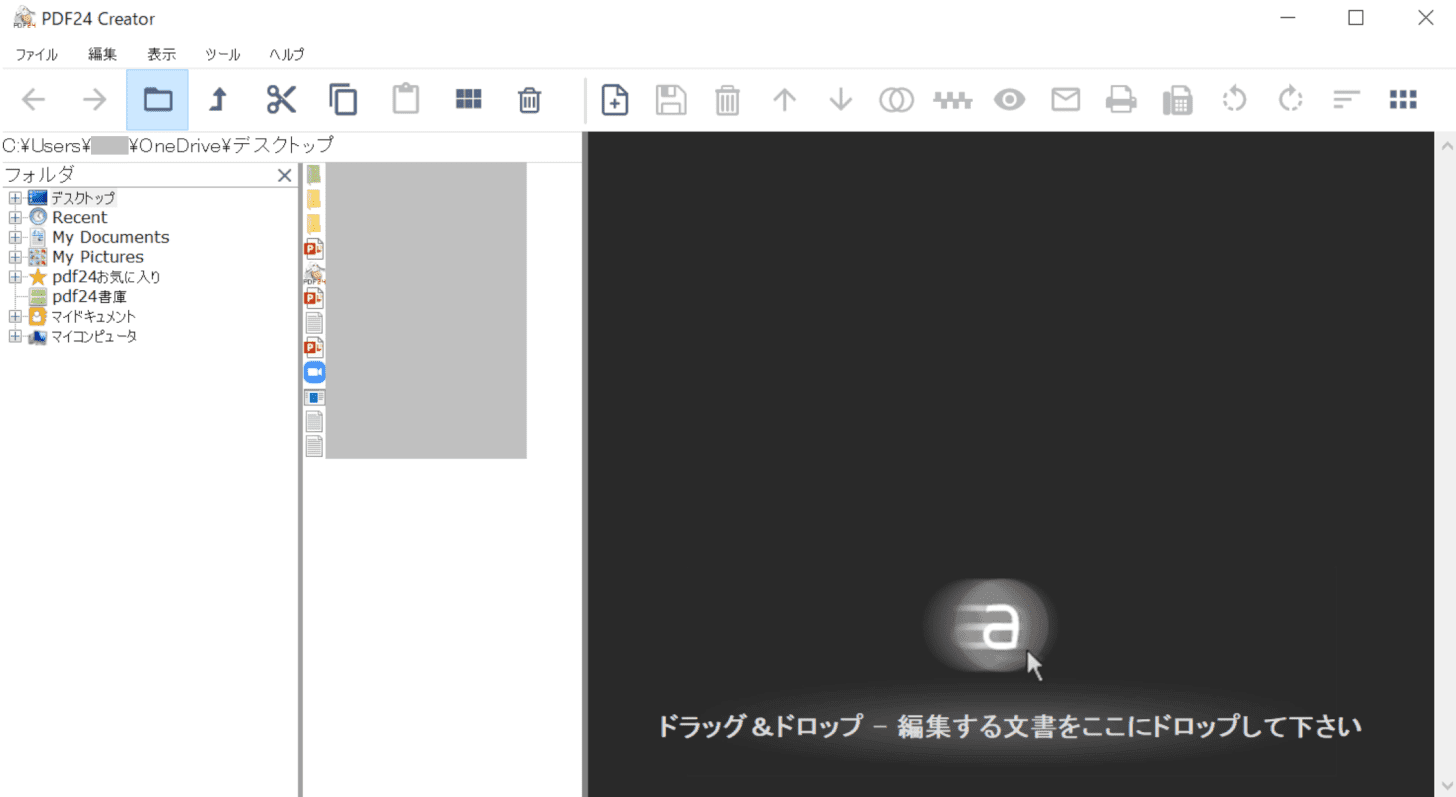The width and height of the screenshot is (1456, 797).
Task: Select the PDF24 shortcut file icon
Action: click(314, 273)
